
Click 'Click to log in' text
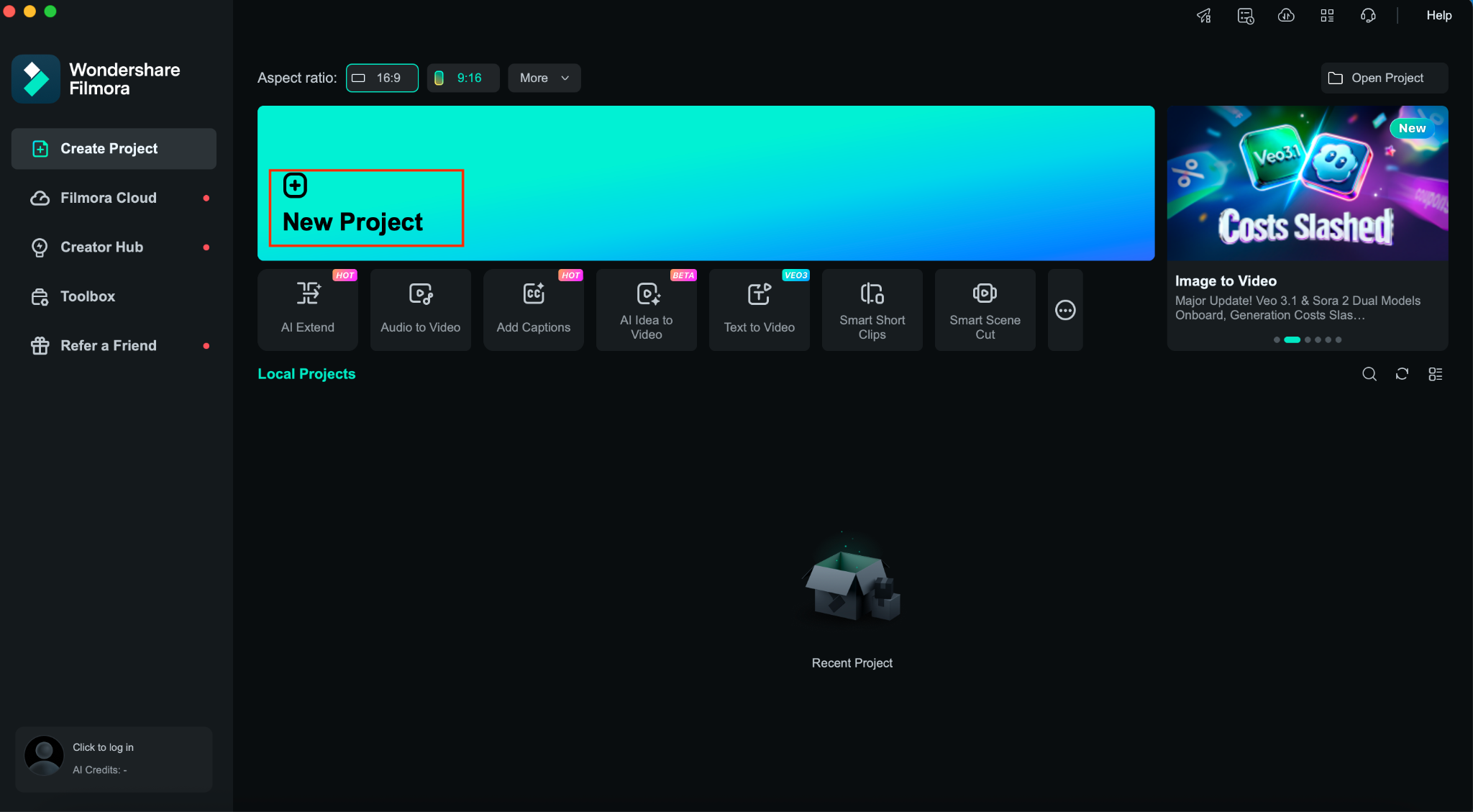point(103,747)
